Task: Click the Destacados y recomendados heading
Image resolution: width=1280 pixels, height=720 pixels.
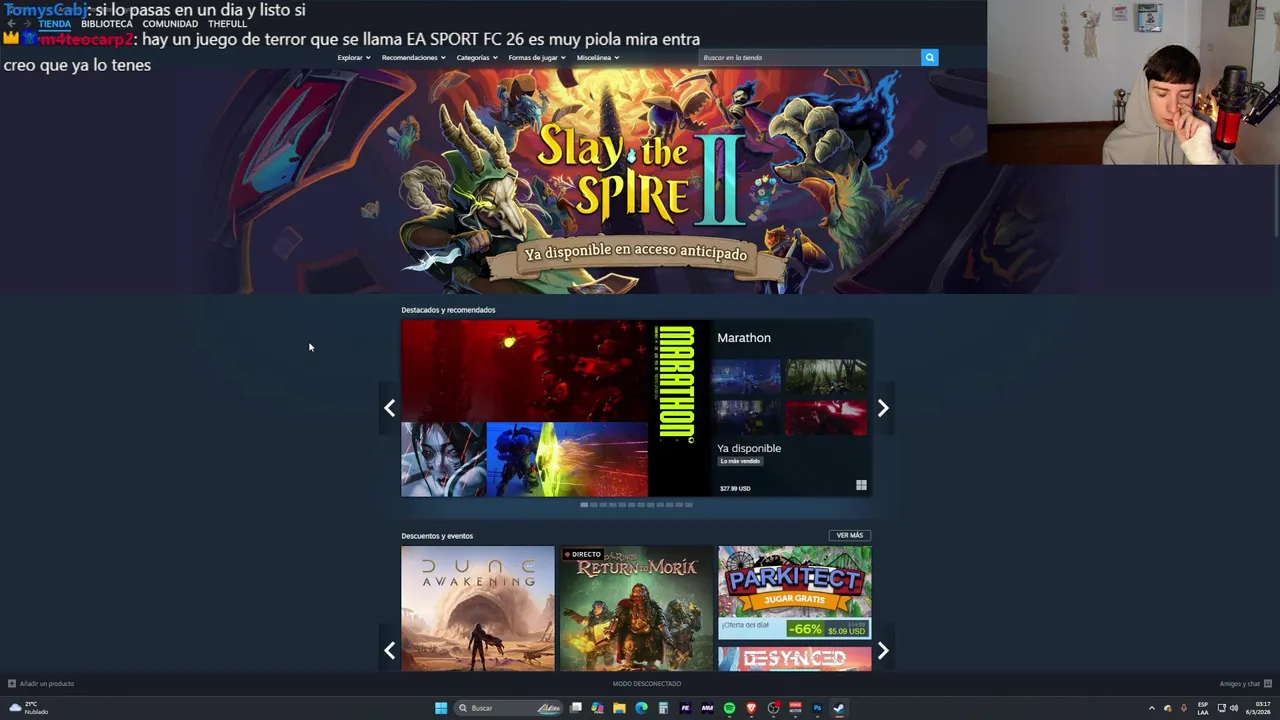Action: tap(448, 310)
